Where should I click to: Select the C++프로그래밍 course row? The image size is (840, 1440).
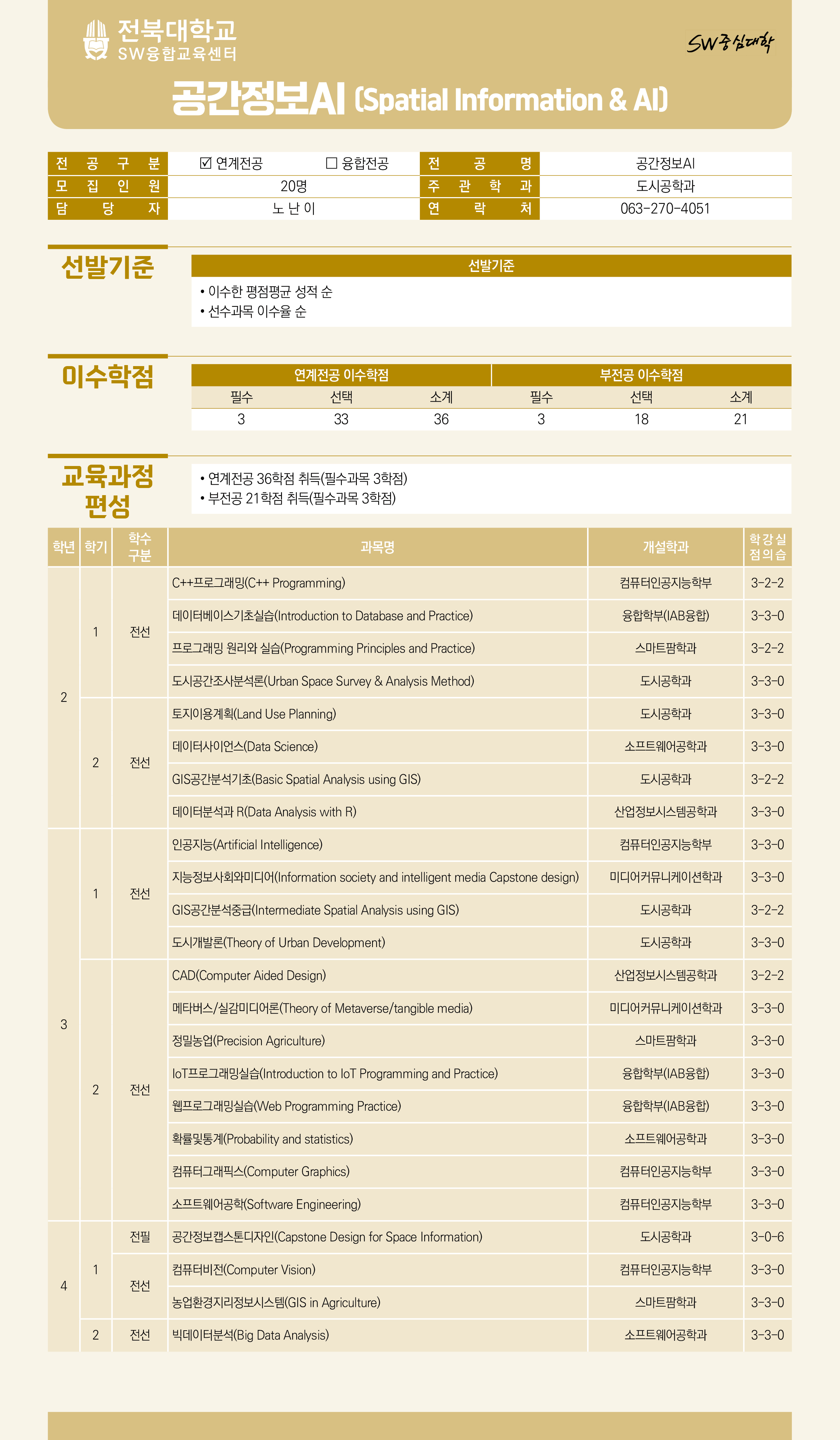coord(259,583)
